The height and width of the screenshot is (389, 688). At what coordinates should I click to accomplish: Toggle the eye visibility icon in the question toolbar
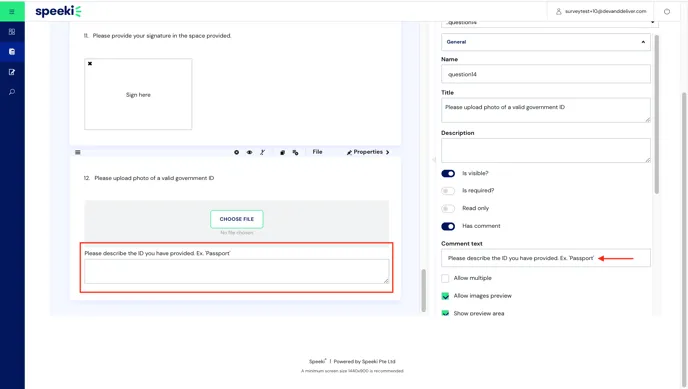[249, 152]
